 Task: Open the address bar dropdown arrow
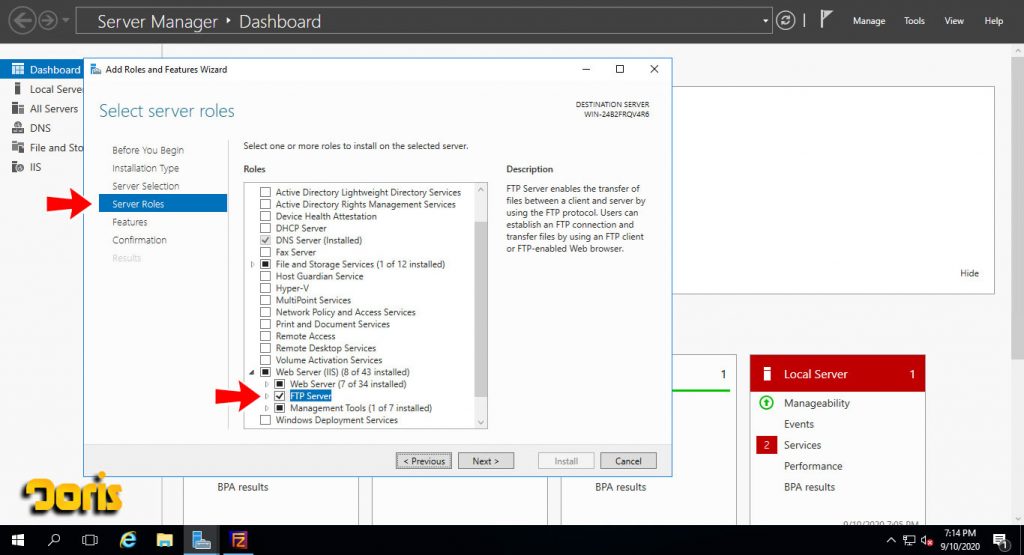(765, 21)
